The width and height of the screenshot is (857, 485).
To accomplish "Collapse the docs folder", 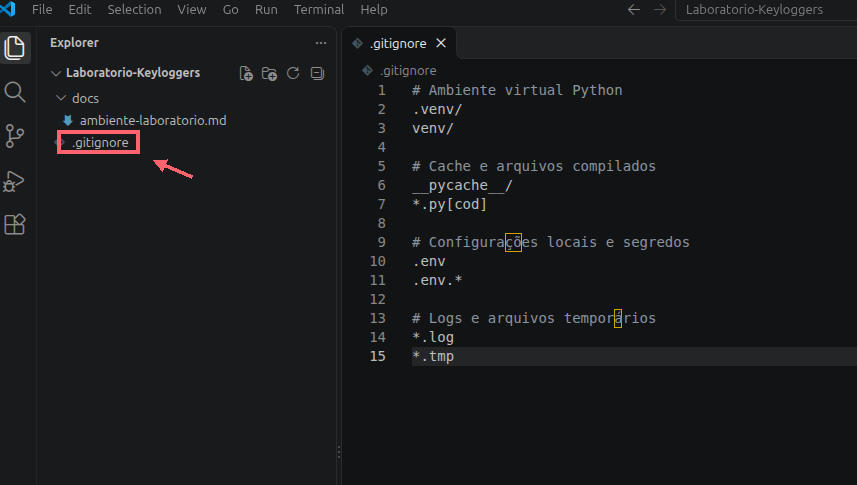I will pyautogui.click(x=61, y=98).
